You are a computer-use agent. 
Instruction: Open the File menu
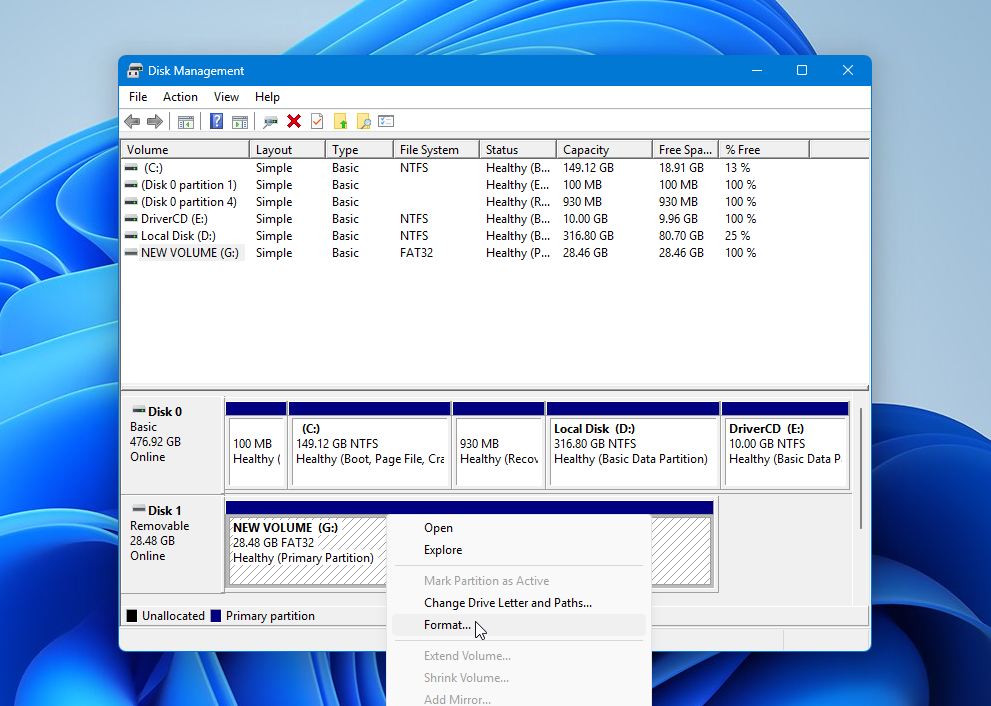click(x=138, y=97)
